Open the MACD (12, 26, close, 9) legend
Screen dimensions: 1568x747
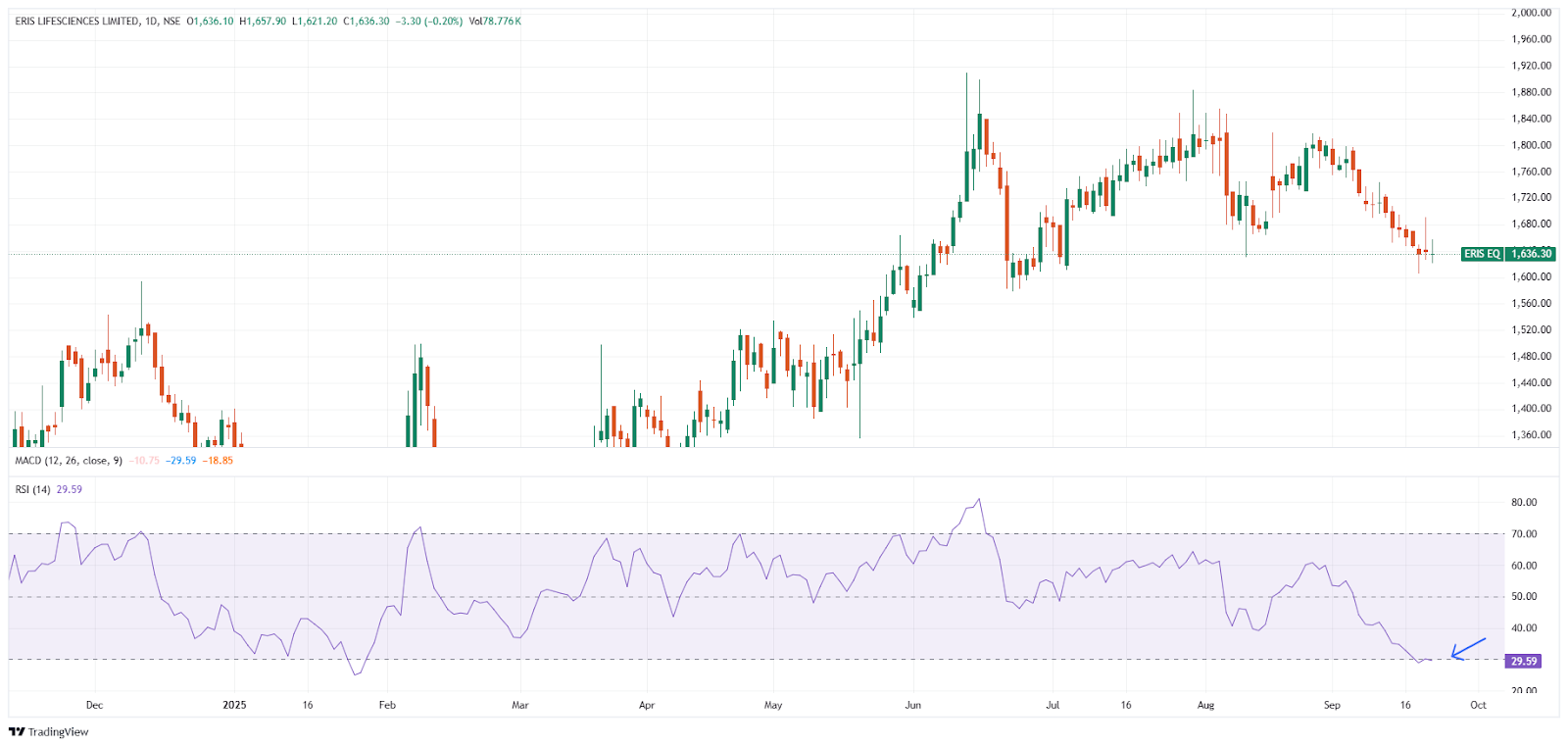point(69,460)
